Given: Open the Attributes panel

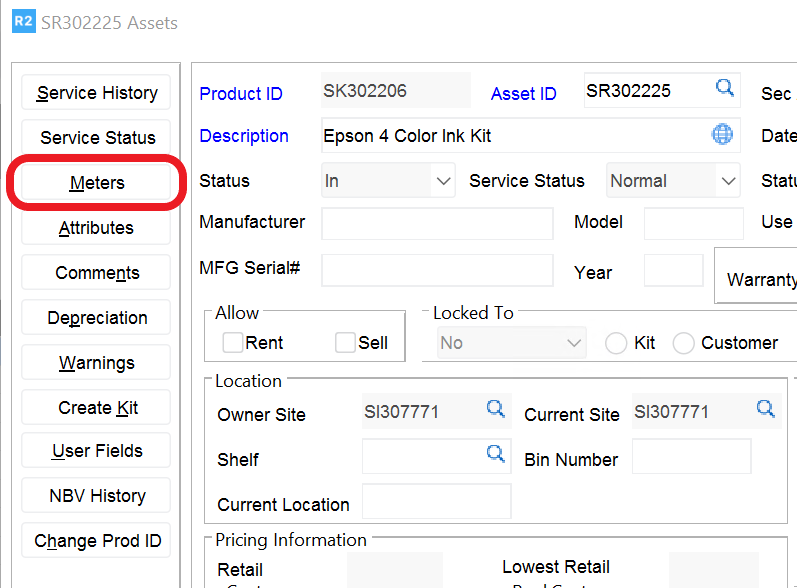Looking at the screenshot, I should click(97, 228).
